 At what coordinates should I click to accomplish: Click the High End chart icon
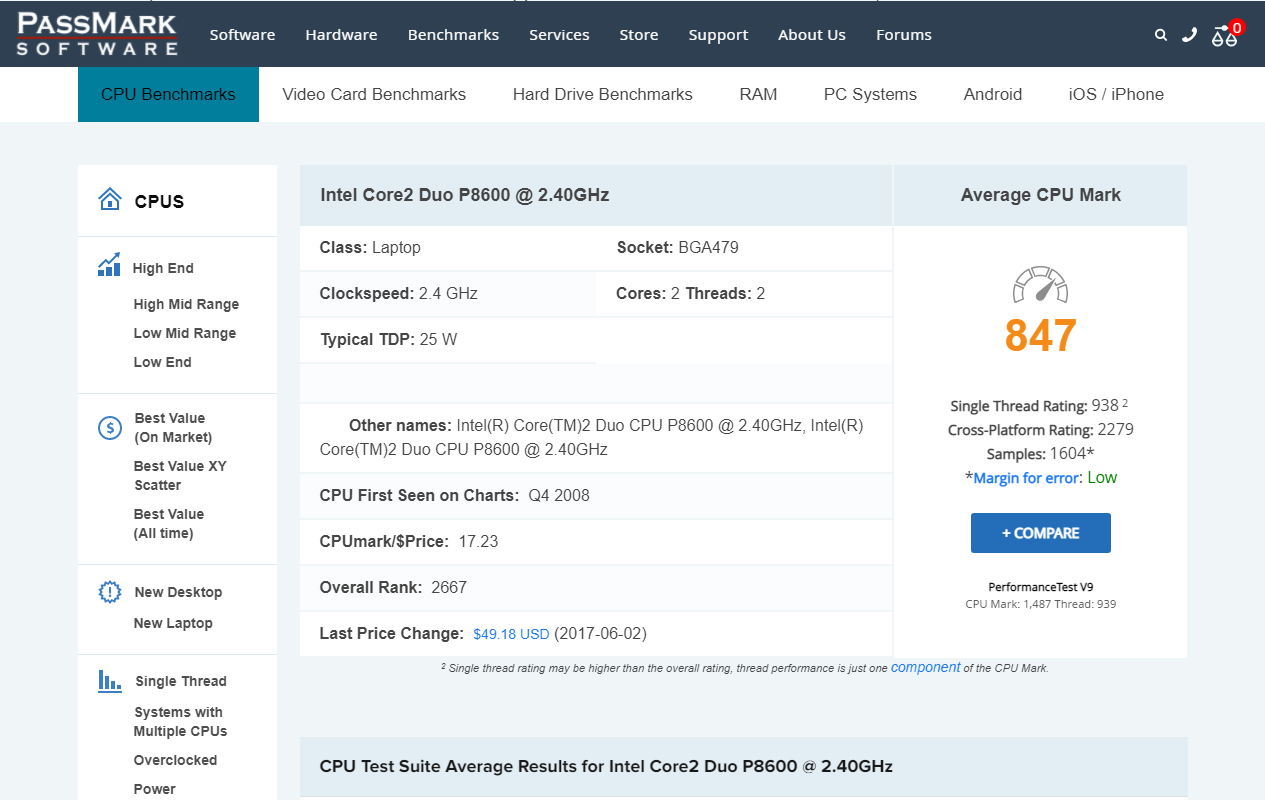[x=109, y=265]
